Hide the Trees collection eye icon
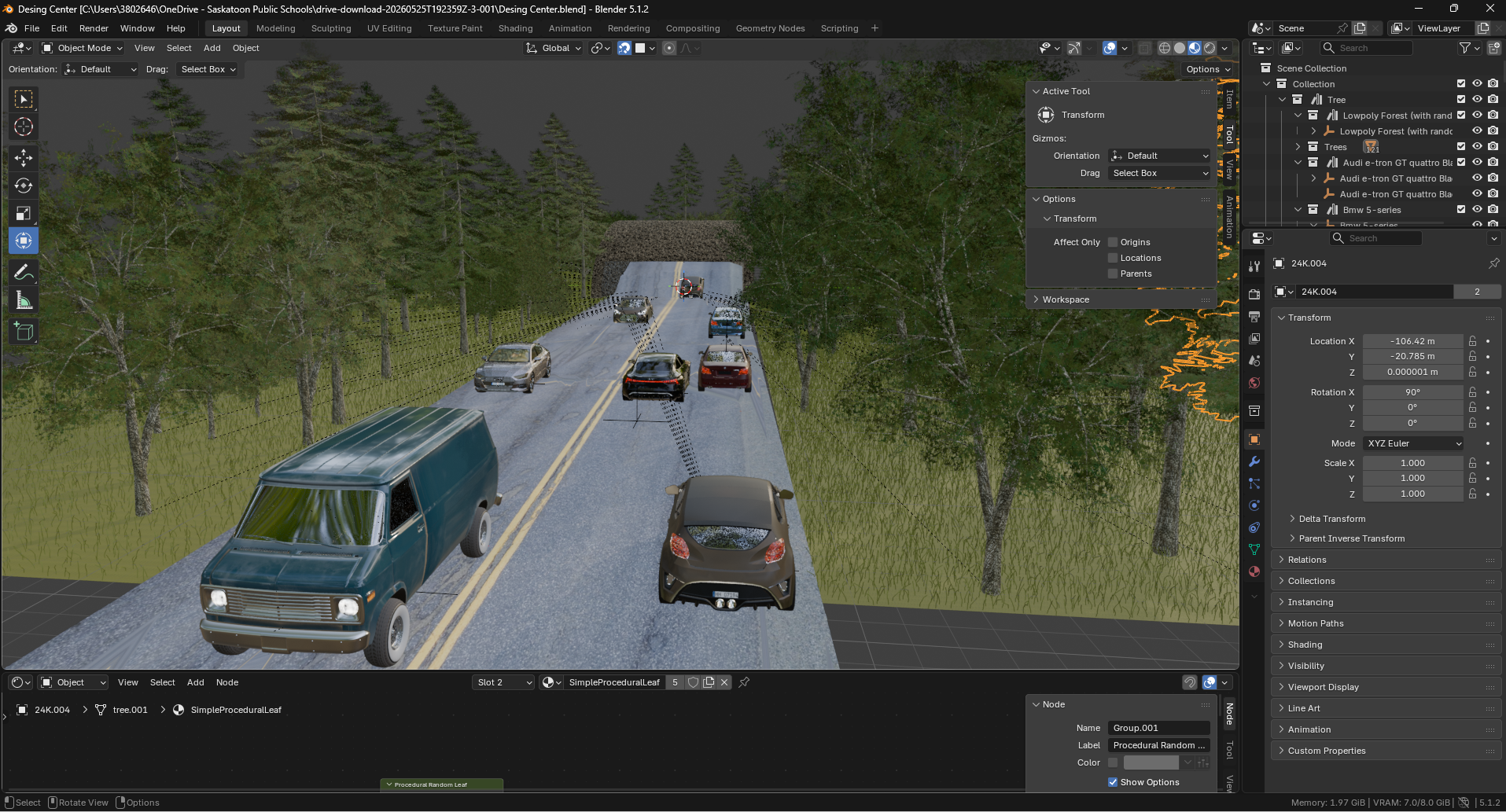Screen dimensions: 1506x812 click(x=1477, y=147)
